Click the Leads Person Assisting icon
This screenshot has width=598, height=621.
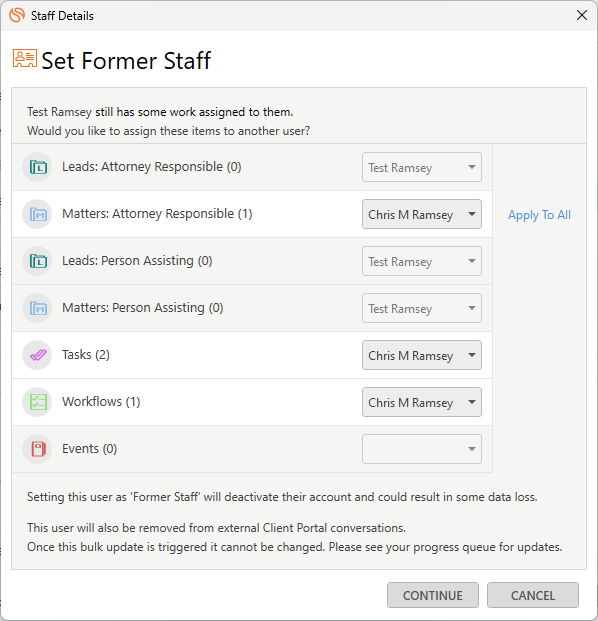click(x=38, y=261)
